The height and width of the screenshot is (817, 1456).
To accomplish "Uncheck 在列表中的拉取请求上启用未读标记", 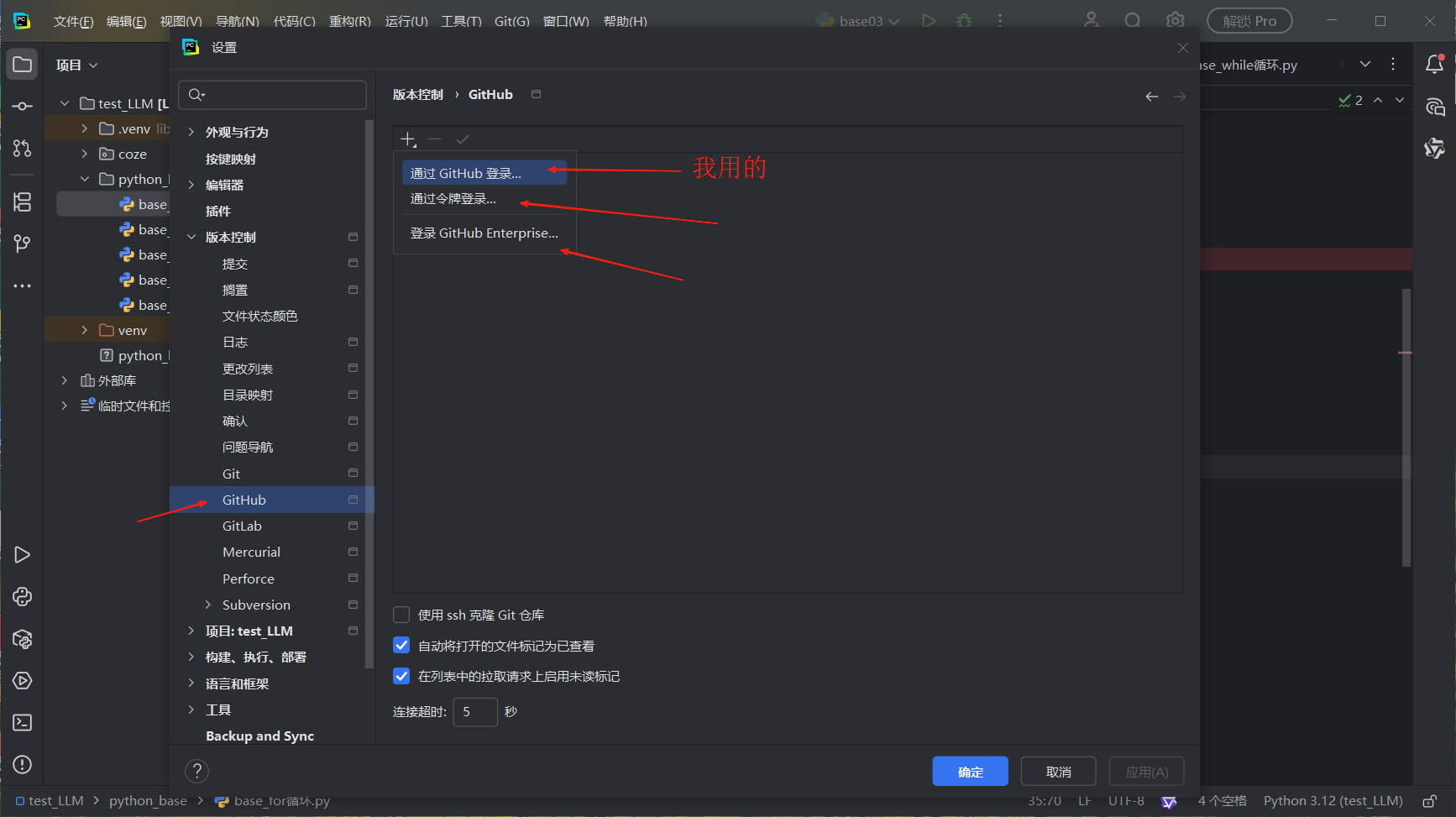I will point(401,676).
